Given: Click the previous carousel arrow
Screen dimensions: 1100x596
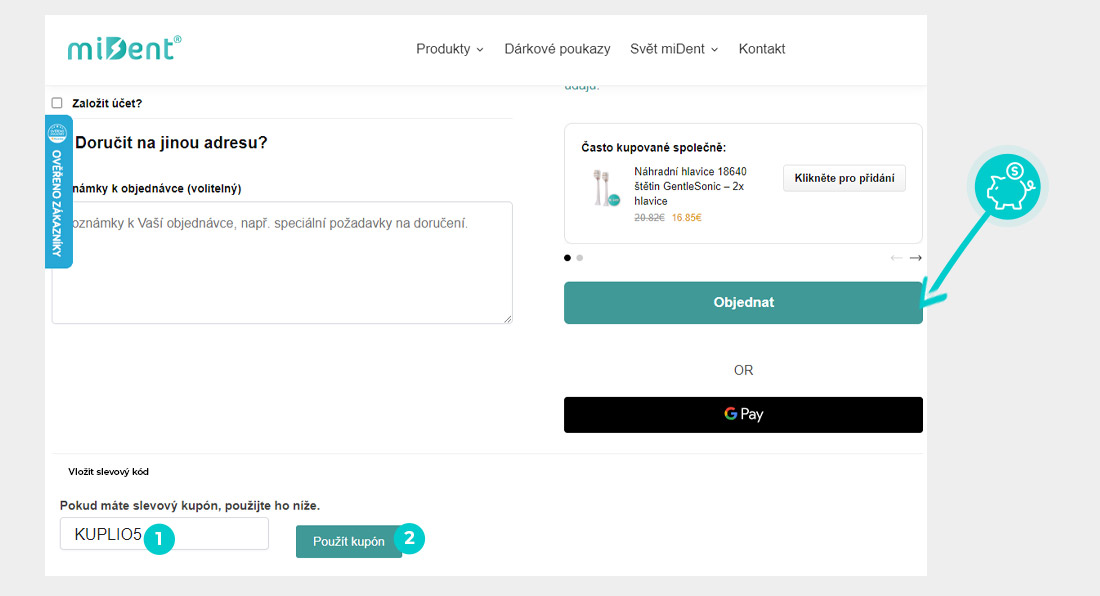Looking at the screenshot, I should pos(896,258).
